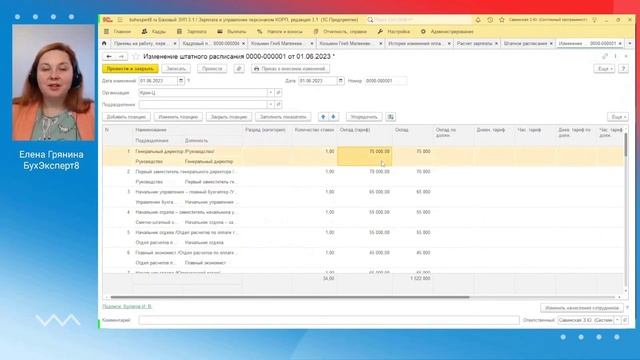
Task: Click the Упорядочить button
Action: point(364,117)
